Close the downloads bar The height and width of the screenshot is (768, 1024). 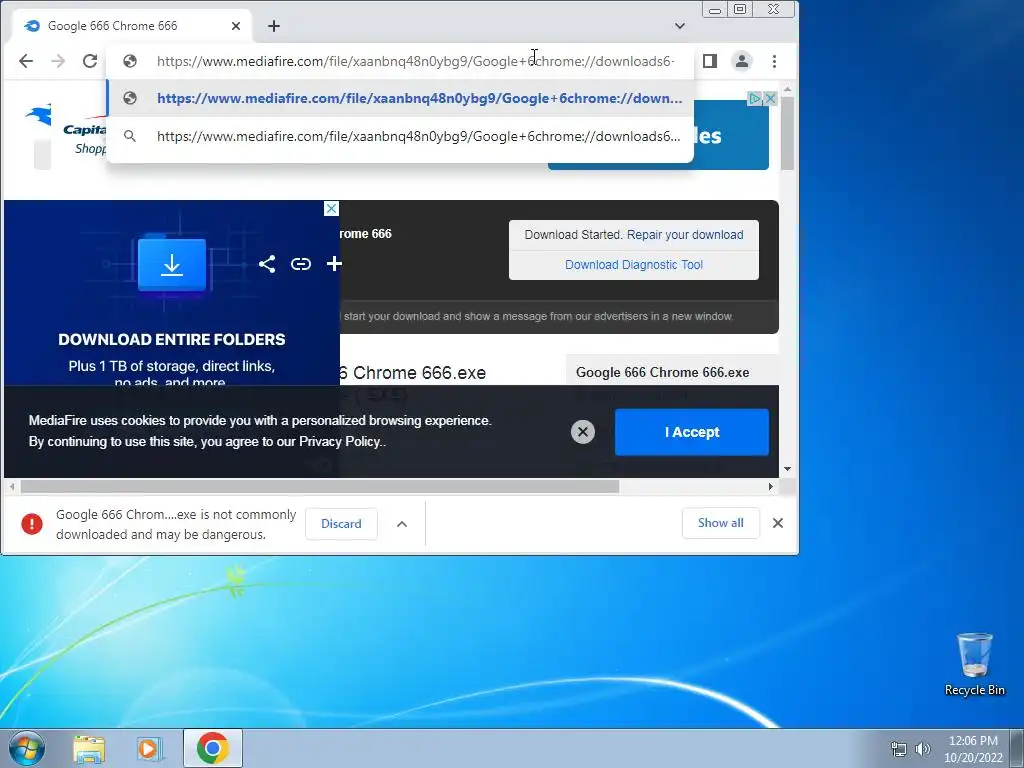[778, 523]
